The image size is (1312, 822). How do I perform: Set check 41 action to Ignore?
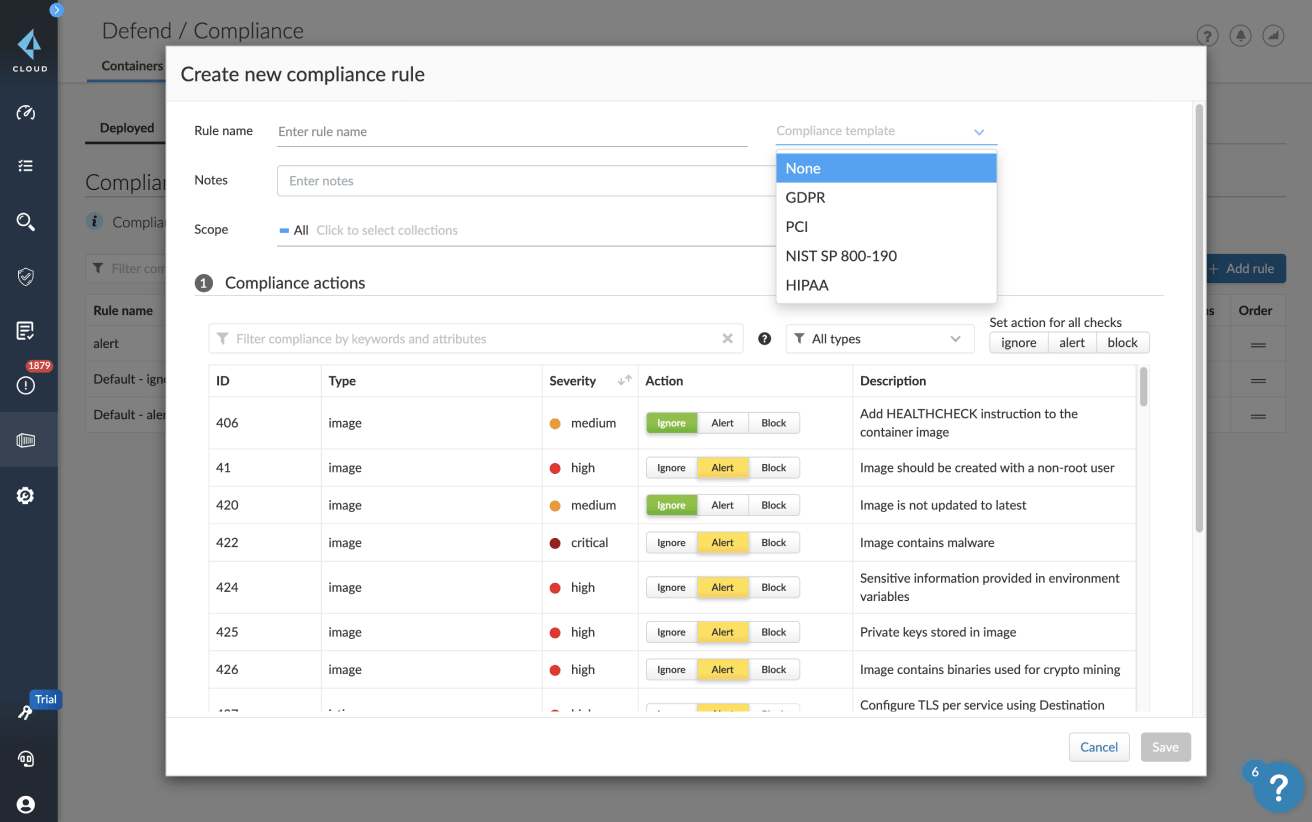click(671, 468)
